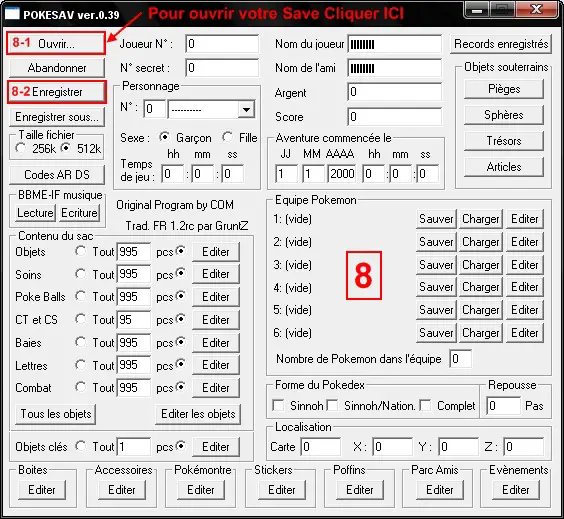The height and width of the screenshot is (519, 564).
Task: Expand the Personnage dropdown list
Action: (x=246, y=110)
